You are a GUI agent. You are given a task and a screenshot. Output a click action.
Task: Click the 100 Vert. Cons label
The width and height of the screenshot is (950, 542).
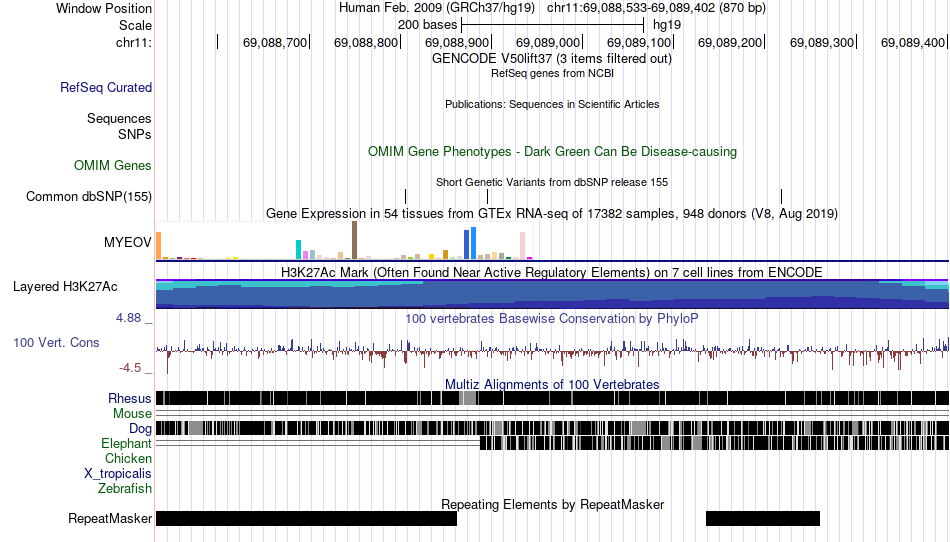click(x=56, y=342)
